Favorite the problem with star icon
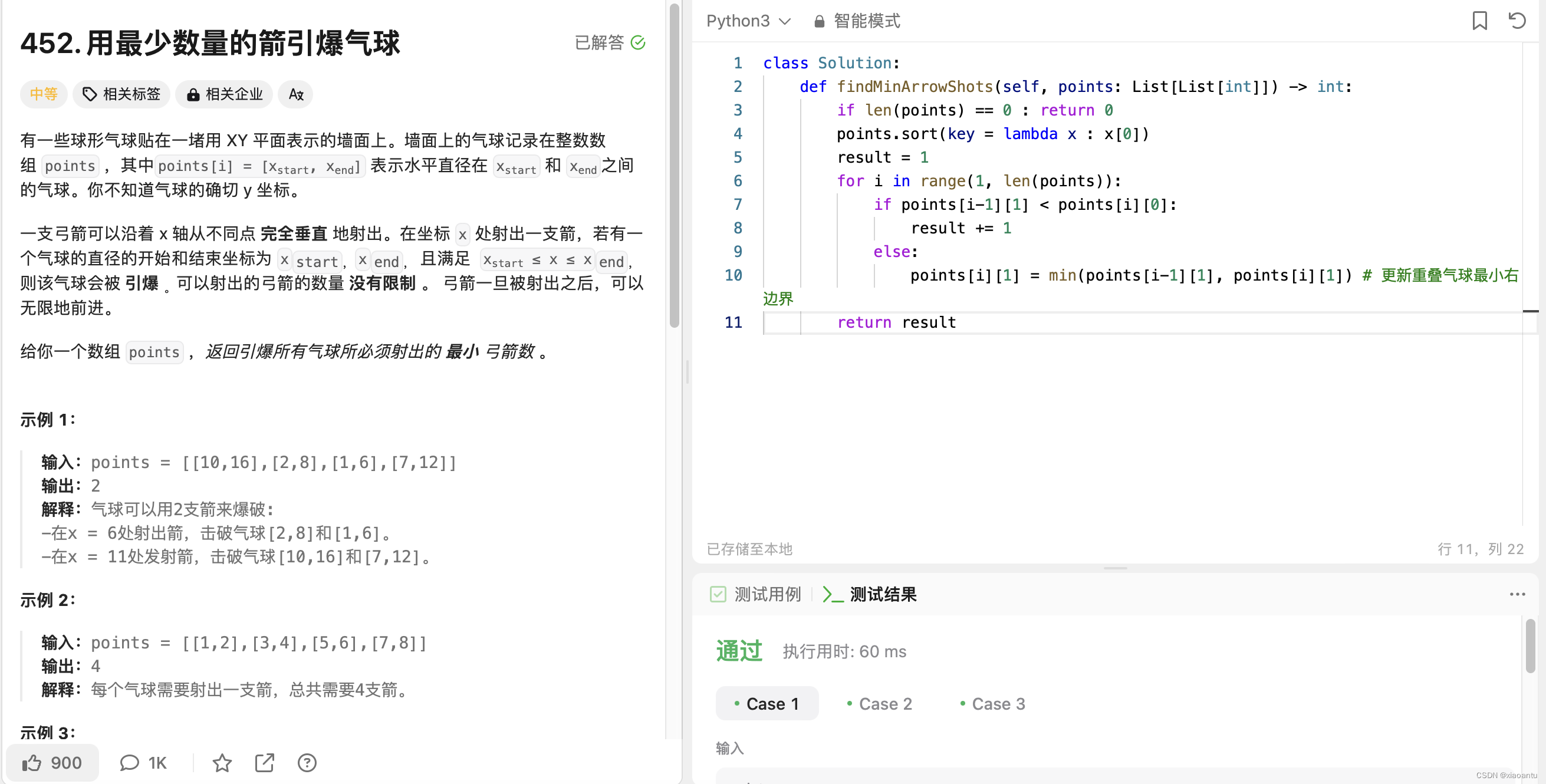This screenshot has height=784, width=1546. pyautogui.click(x=222, y=762)
